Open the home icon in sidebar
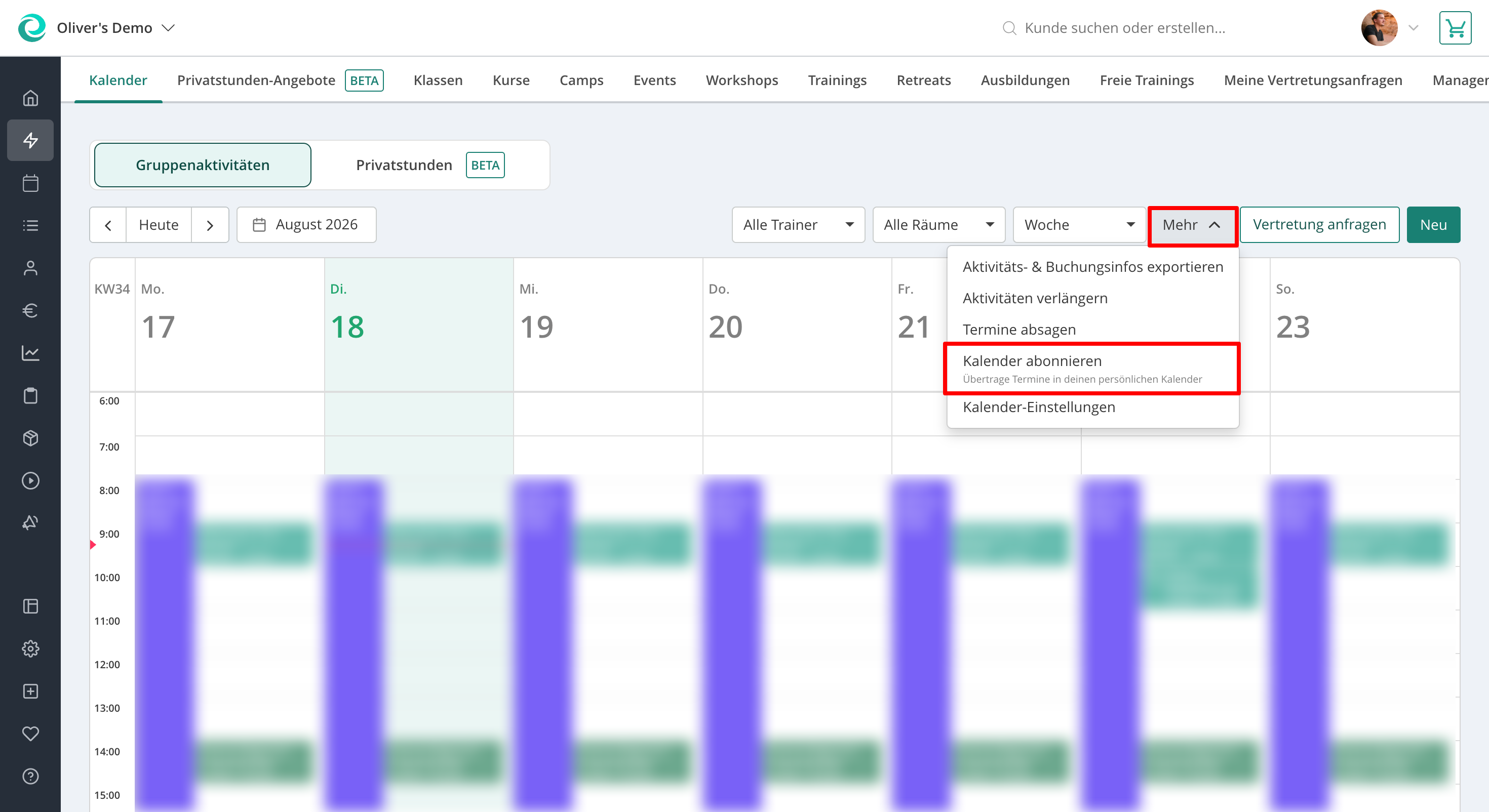The width and height of the screenshot is (1489, 812). 30,98
